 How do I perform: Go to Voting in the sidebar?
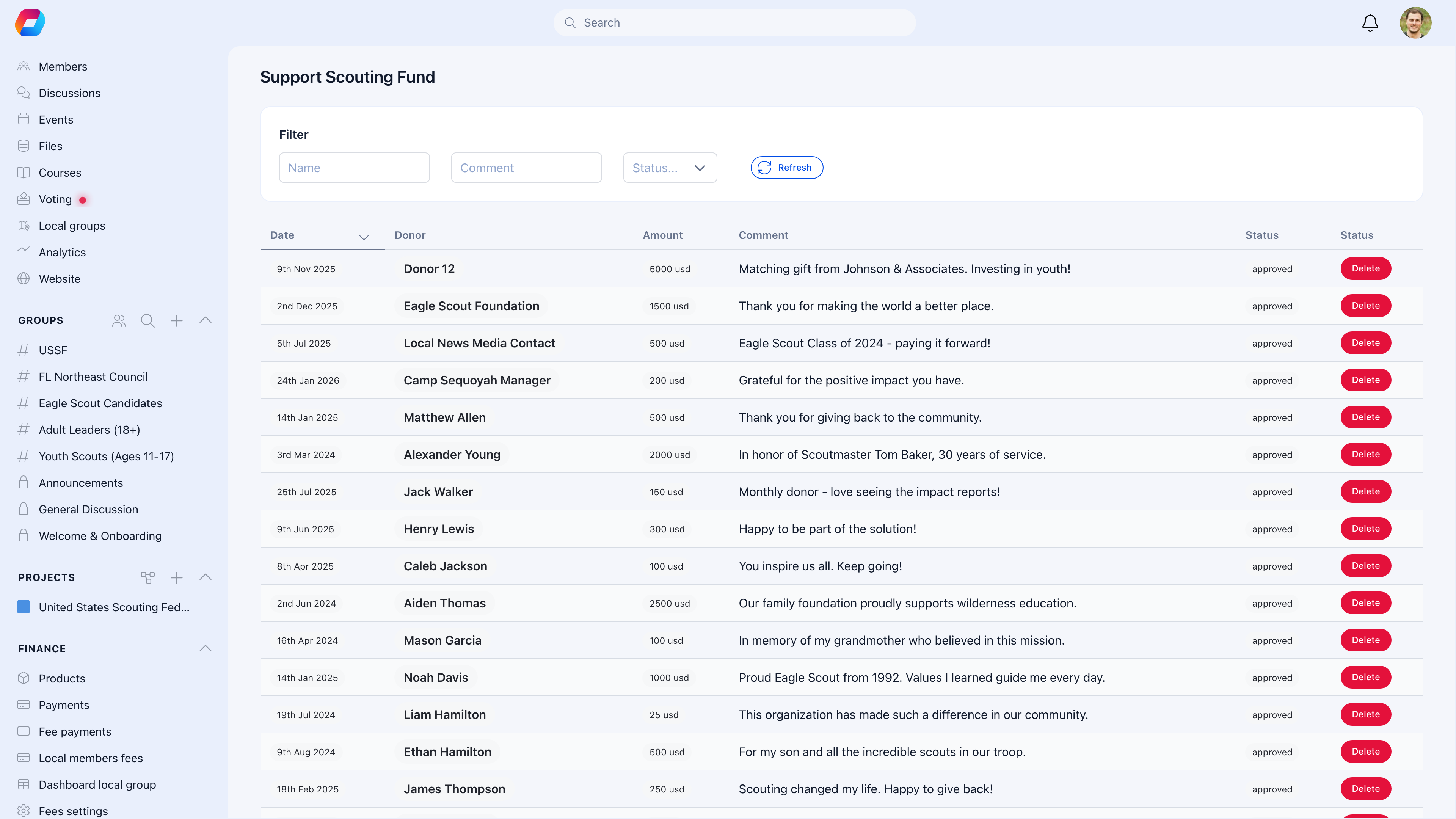55,199
